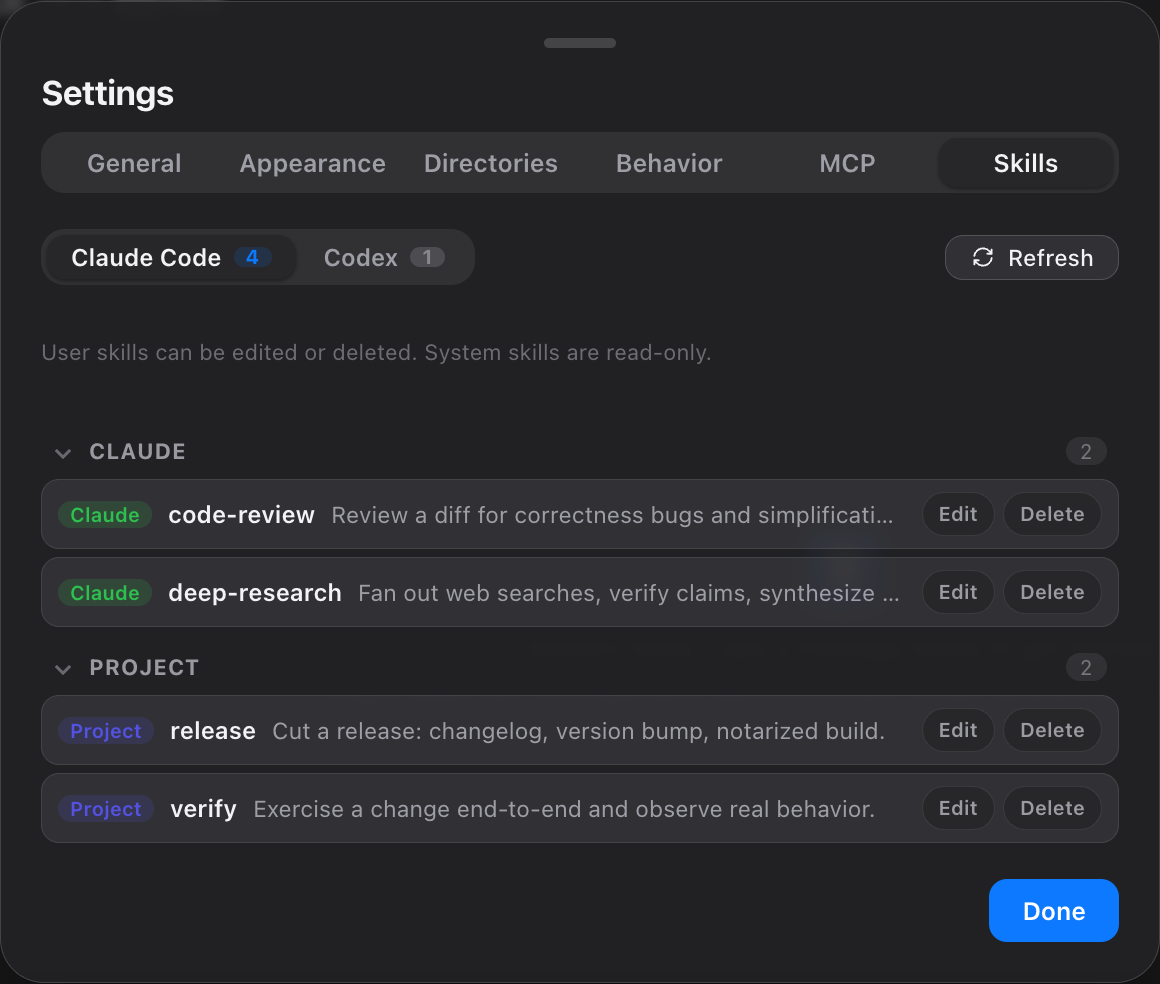The width and height of the screenshot is (1160, 984).
Task: Click the CLAUDE section count badge
Action: click(x=1086, y=451)
